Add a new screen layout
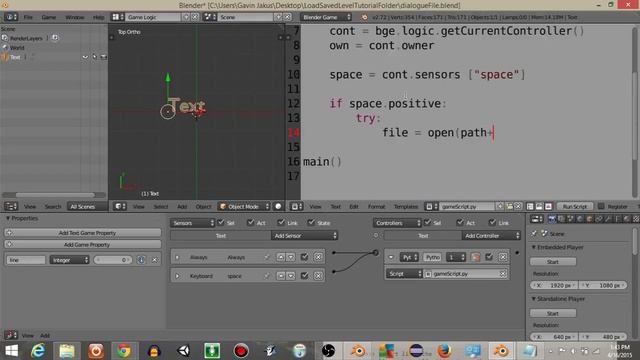 point(186,17)
